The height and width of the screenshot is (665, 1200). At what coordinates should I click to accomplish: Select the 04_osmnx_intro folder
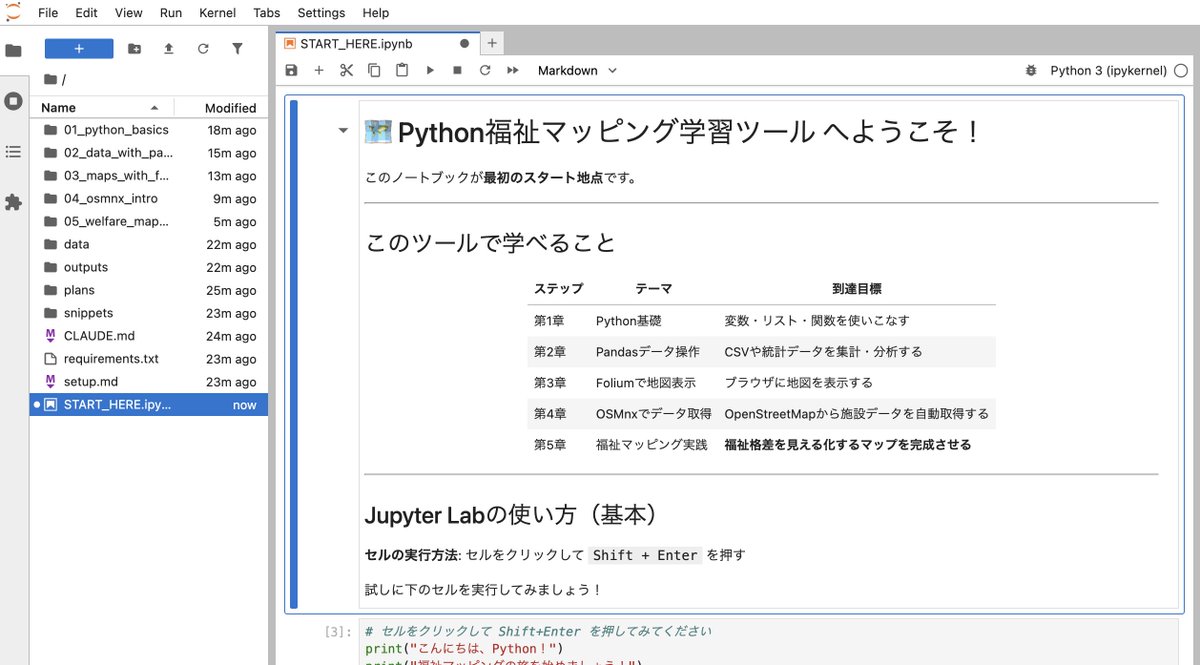click(x=149, y=199)
